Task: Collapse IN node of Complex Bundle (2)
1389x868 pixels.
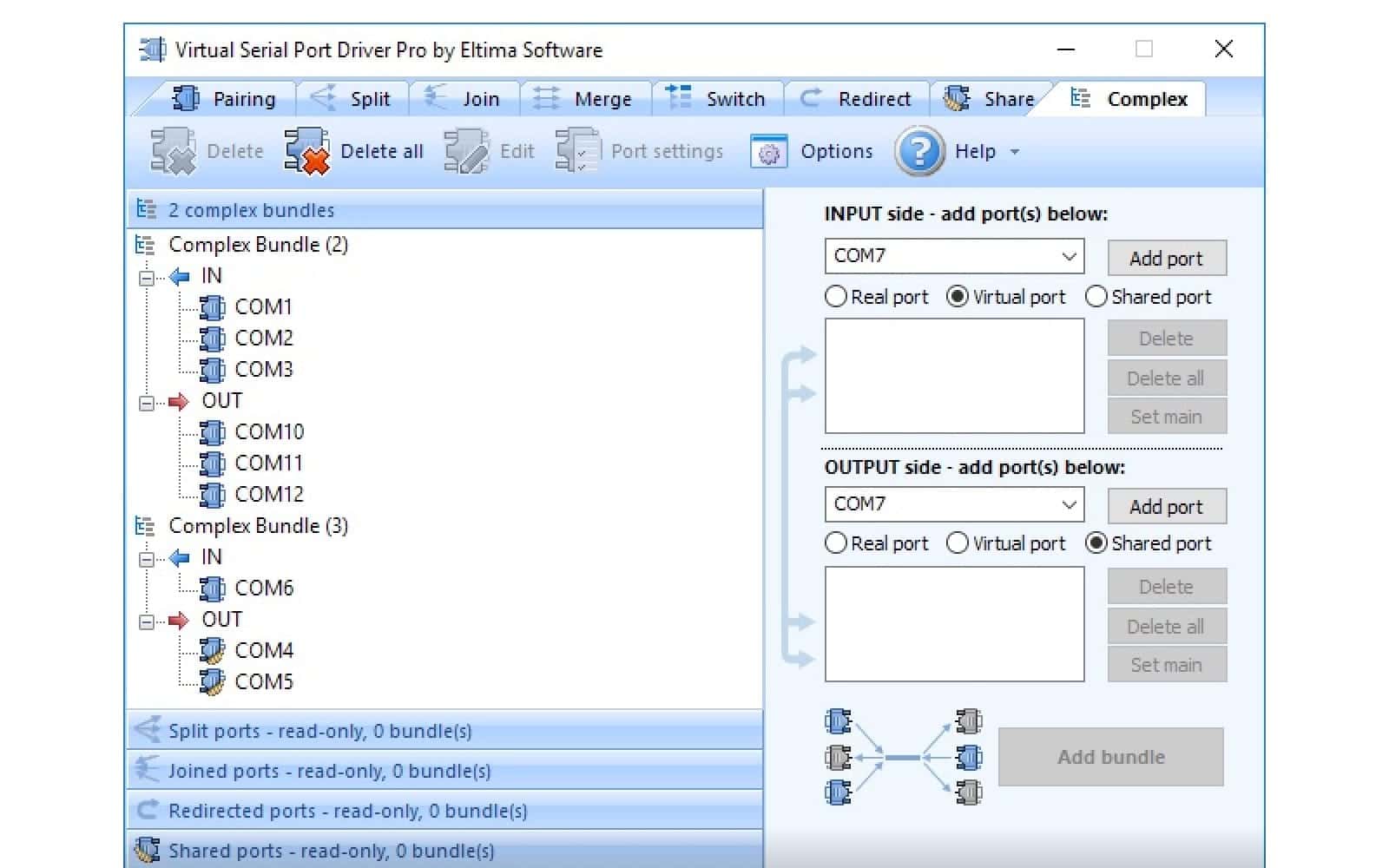Action: pyautogui.click(x=147, y=278)
